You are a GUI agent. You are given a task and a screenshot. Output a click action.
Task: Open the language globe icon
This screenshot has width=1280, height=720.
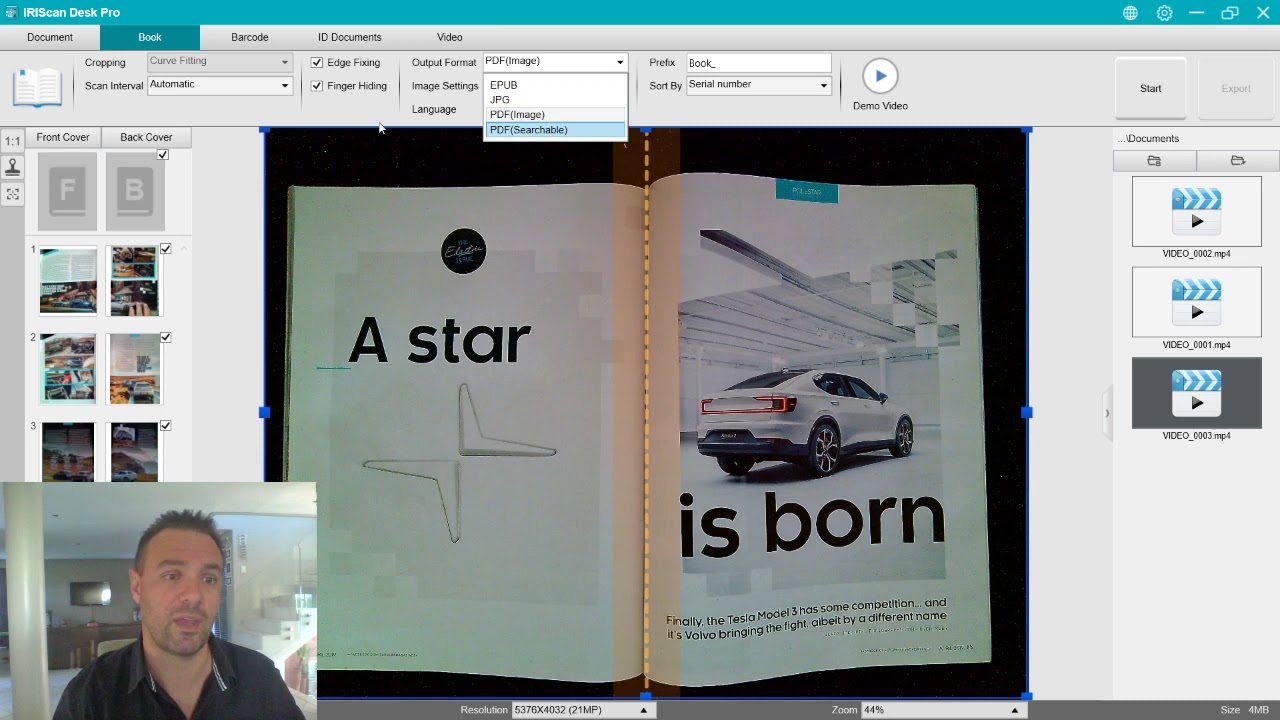point(1130,13)
